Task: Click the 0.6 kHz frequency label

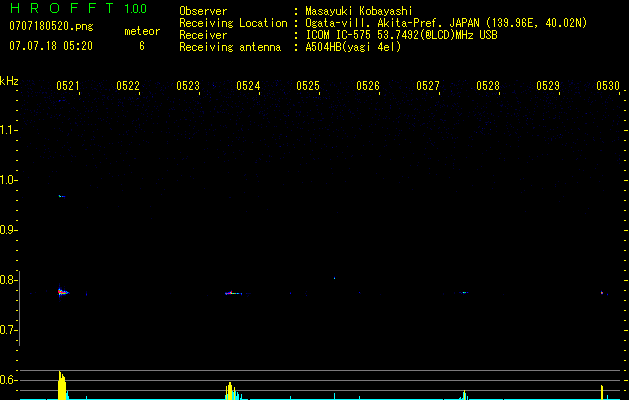Action: tap(8, 380)
